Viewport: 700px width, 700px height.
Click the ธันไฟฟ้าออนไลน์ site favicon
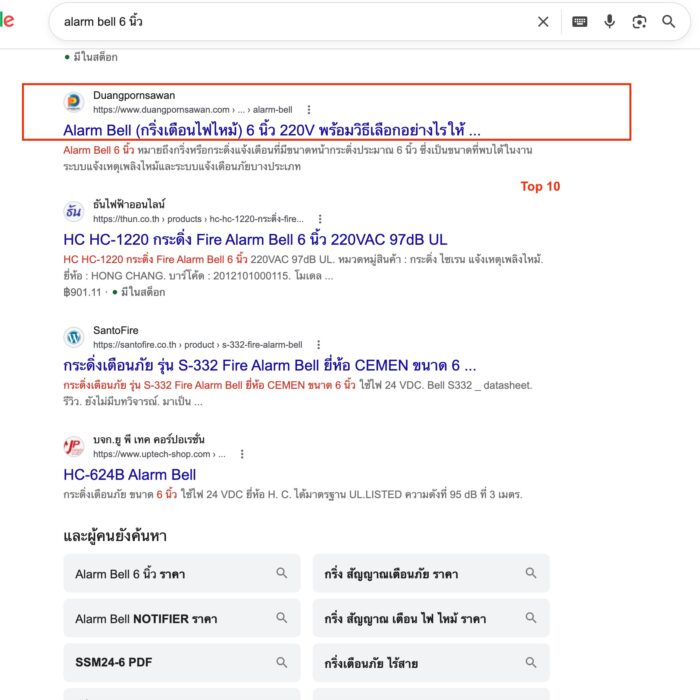[x=74, y=211]
